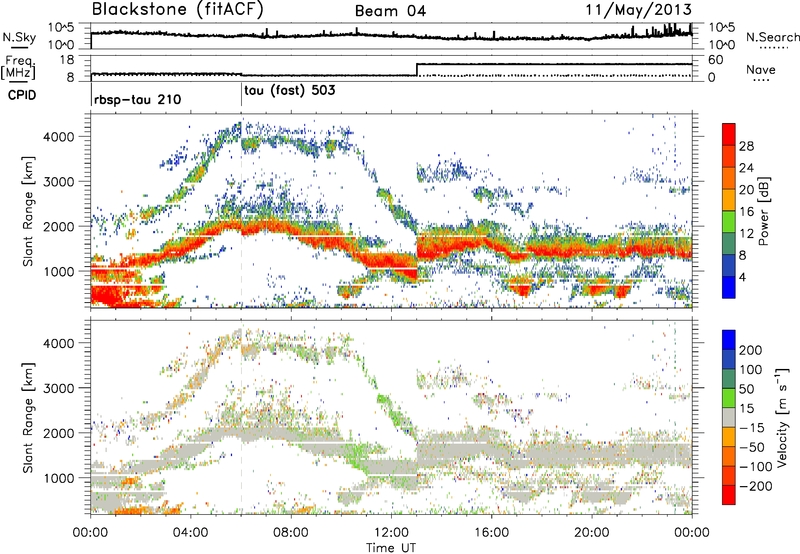Image resolution: width=800 pixels, height=554 pixels.
Task: Click the '20:00' time axis tick label
Action: click(592, 533)
